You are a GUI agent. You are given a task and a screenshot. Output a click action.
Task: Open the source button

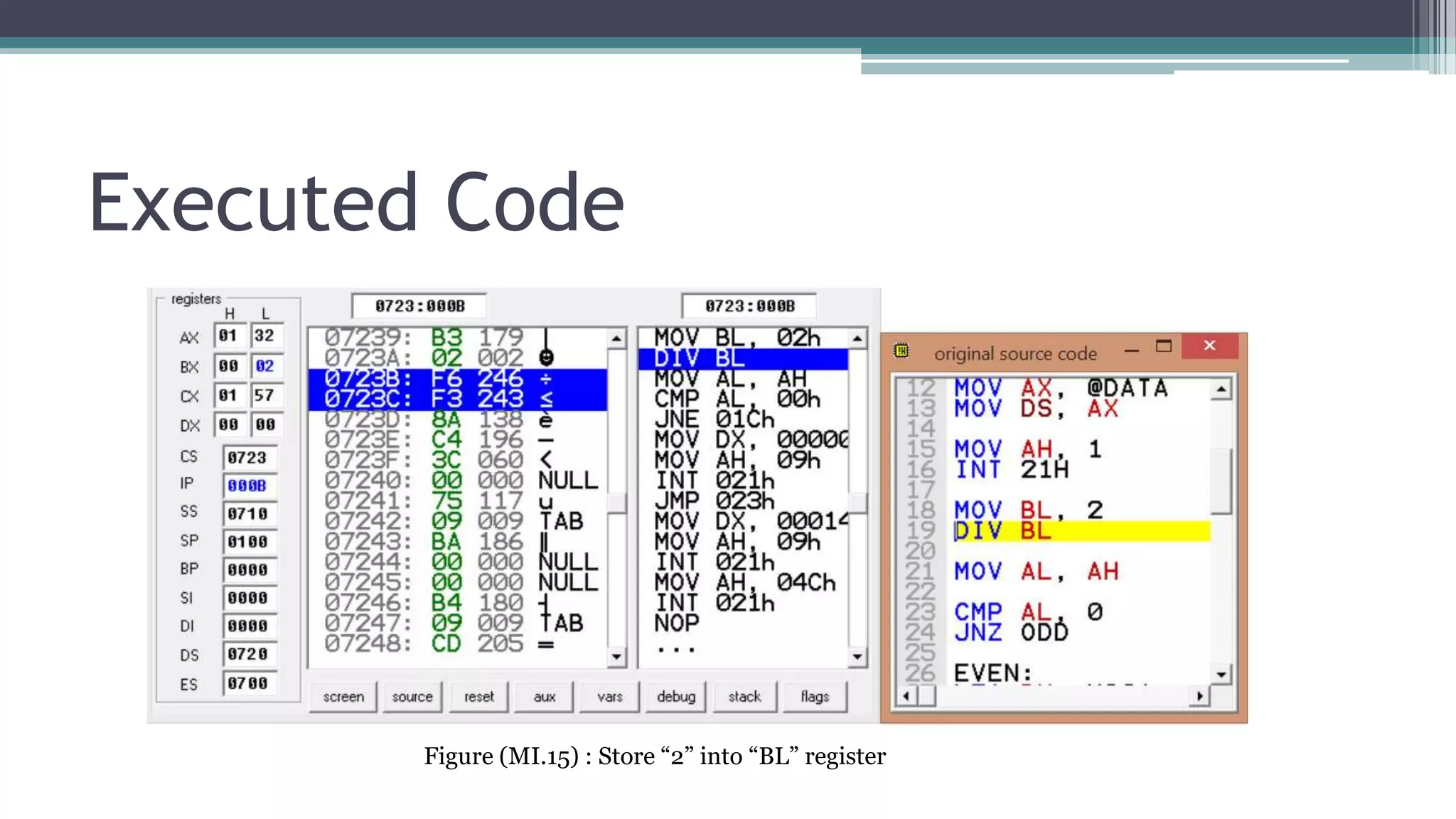tap(412, 697)
